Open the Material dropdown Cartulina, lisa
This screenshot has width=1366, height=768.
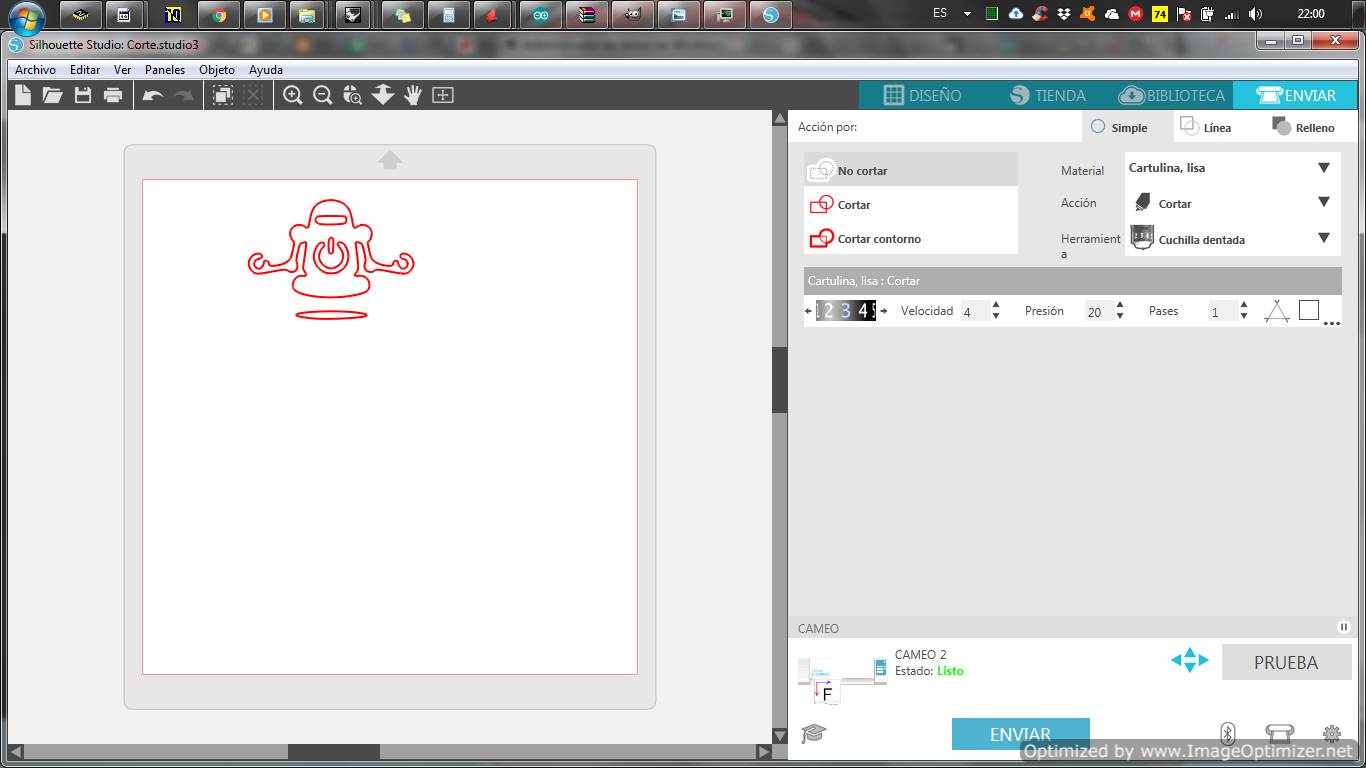coord(1231,168)
